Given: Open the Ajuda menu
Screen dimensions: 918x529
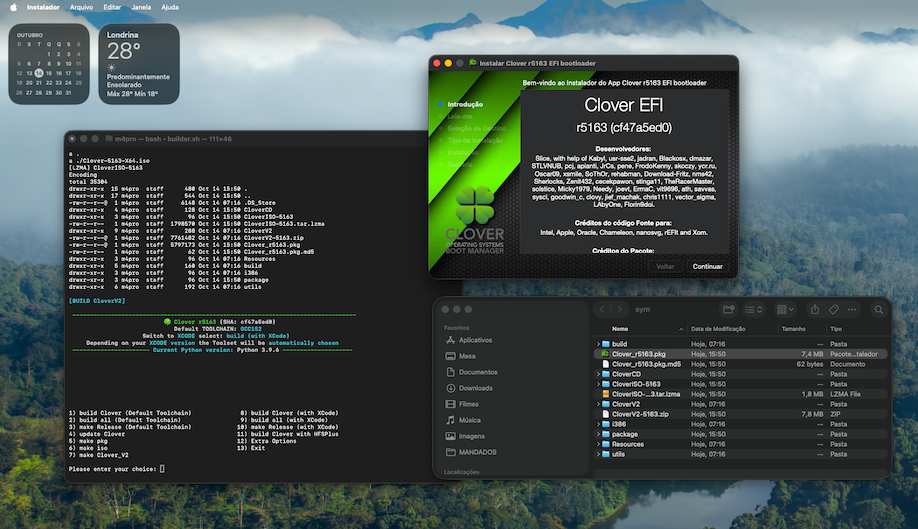Looking at the screenshot, I should coord(170,7).
